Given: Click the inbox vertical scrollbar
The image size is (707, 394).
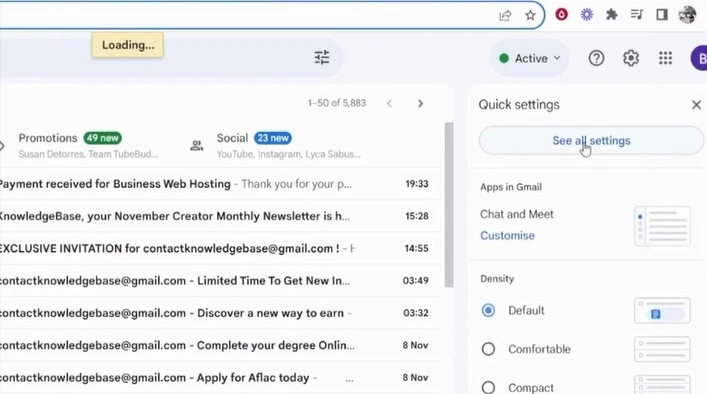Looking at the screenshot, I should coord(449,205).
